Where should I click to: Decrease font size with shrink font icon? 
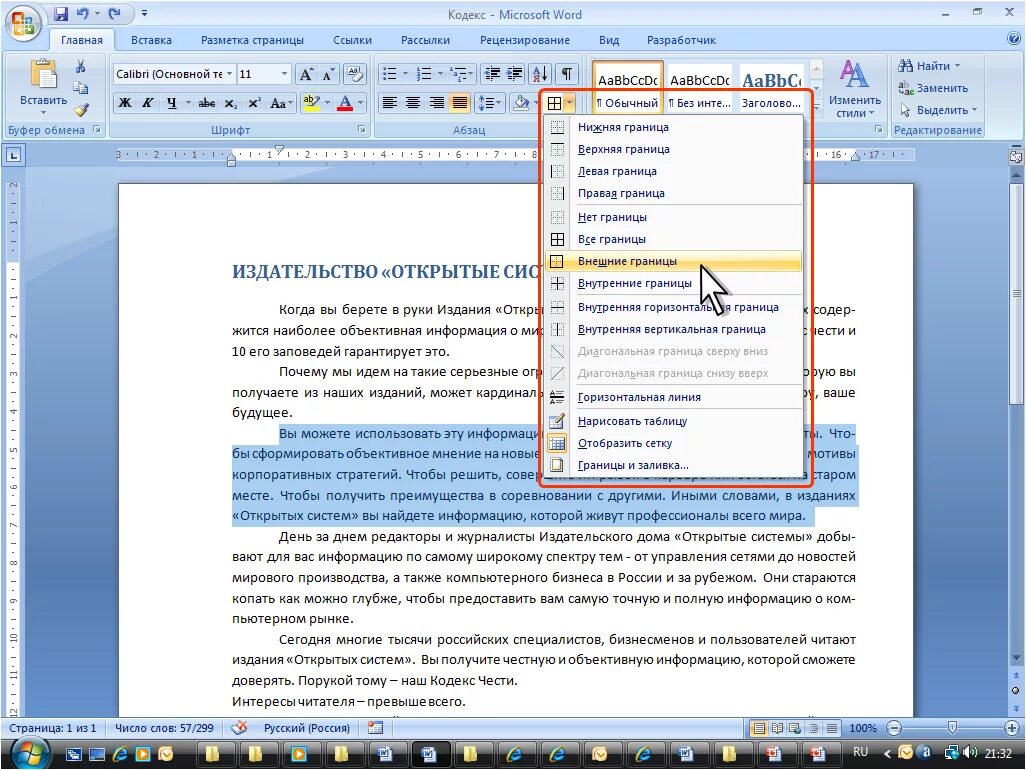point(328,74)
